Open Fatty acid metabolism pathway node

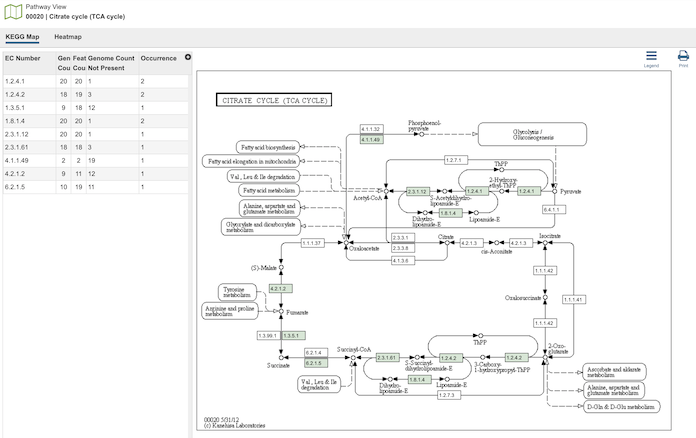[x=269, y=190]
